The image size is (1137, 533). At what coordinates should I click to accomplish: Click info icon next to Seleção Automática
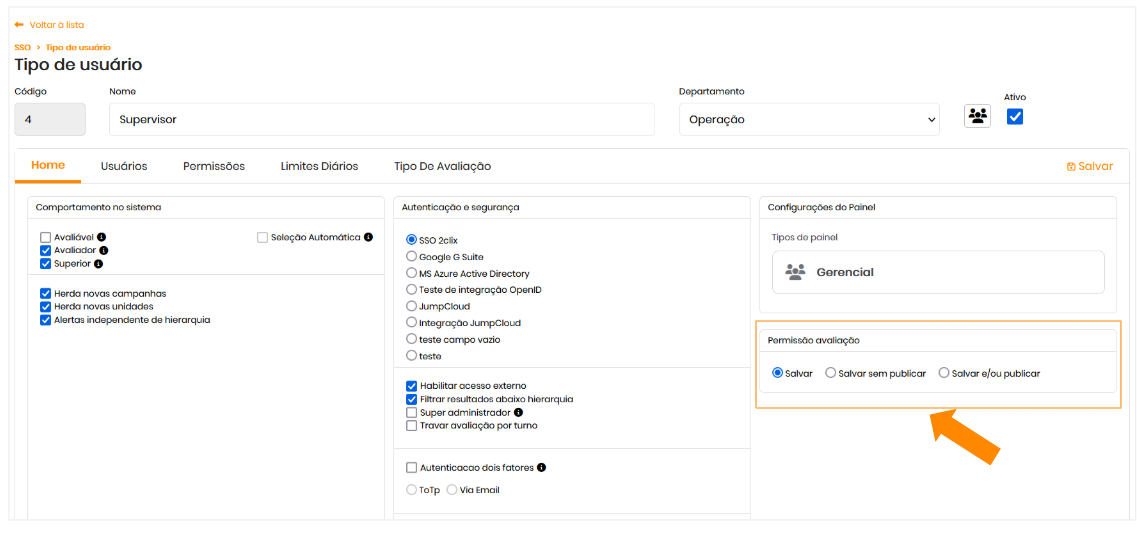[x=368, y=237]
